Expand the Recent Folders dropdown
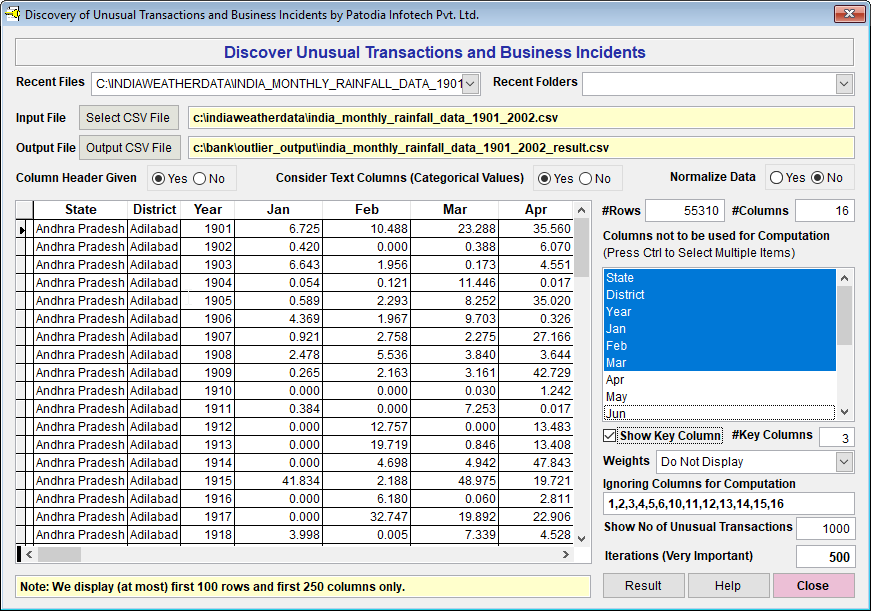The width and height of the screenshot is (871, 611). click(x=844, y=84)
